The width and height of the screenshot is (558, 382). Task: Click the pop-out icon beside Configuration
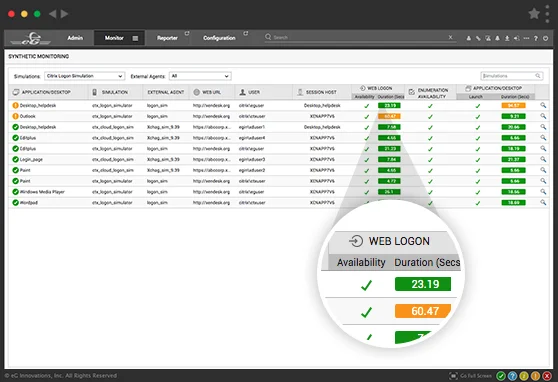tap(246, 33)
